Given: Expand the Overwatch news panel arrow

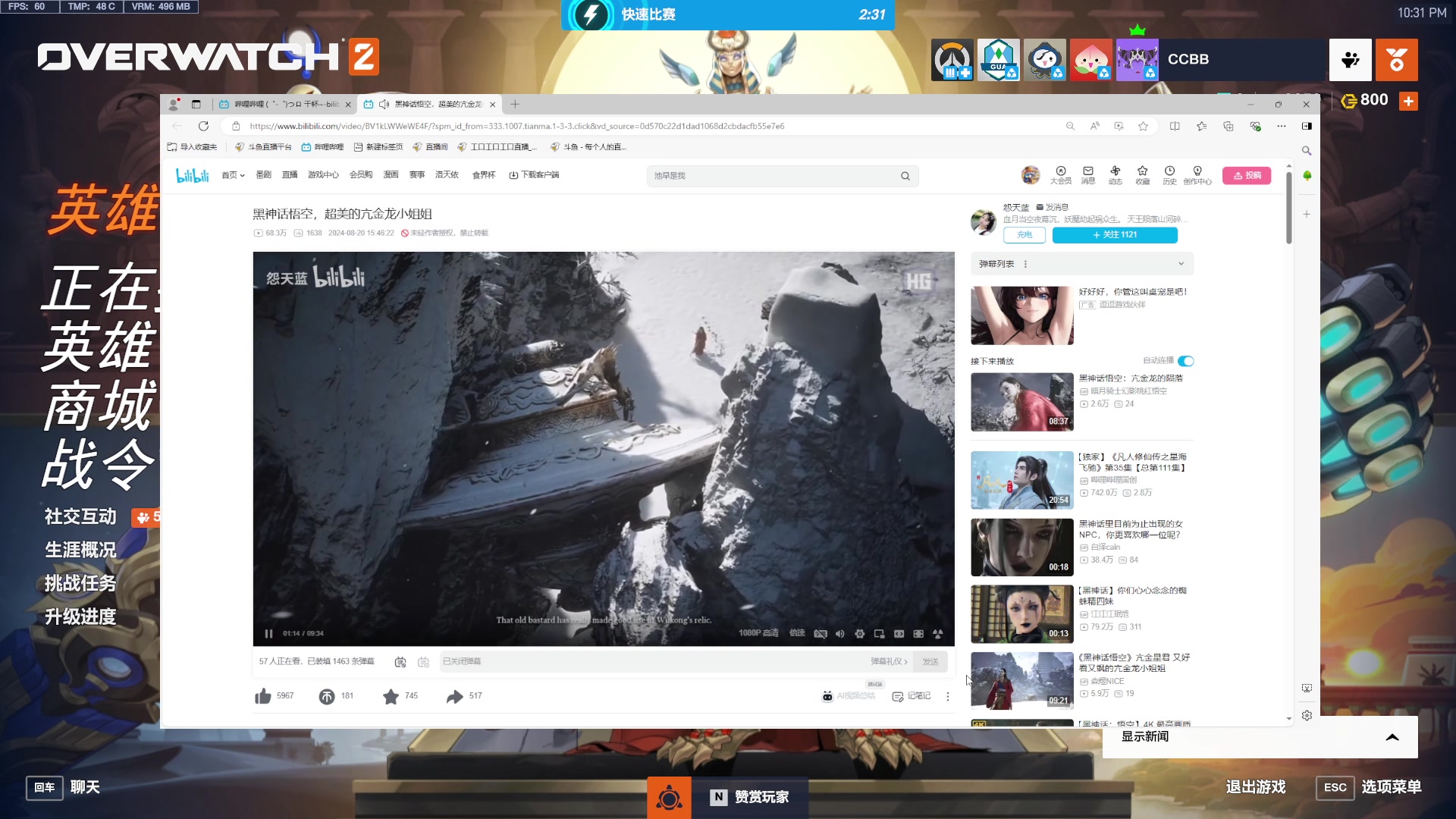Looking at the screenshot, I should [1392, 737].
